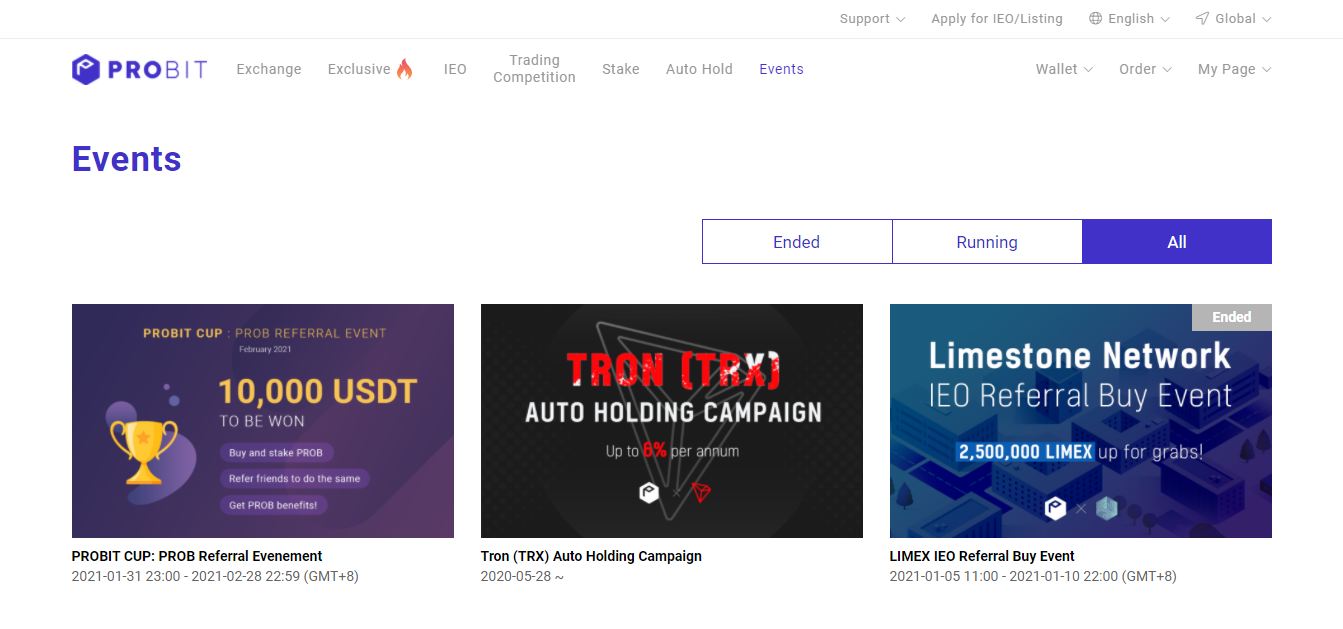Navigate to the Stake section
The width and height of the screenshot is (1343, 629).
point(620,69)
